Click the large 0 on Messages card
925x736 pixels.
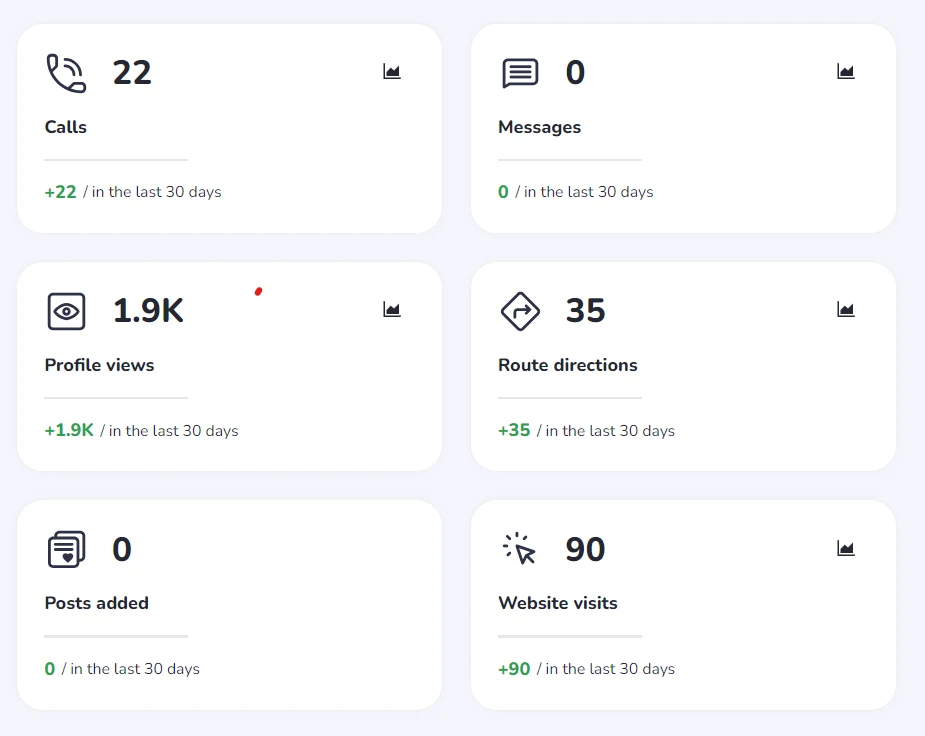[575, 73]
